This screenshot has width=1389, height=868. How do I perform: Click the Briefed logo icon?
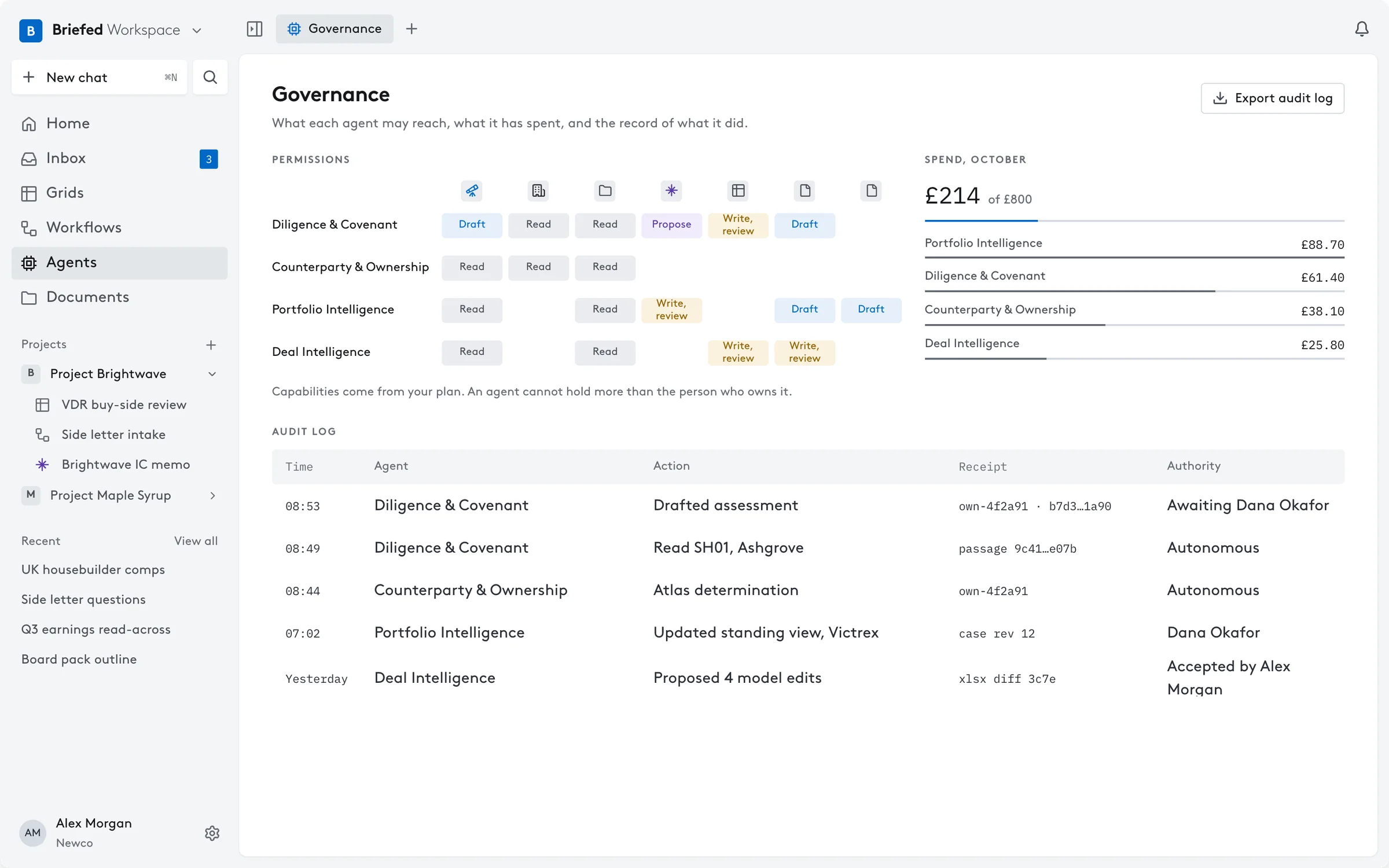tap(31, 30)
